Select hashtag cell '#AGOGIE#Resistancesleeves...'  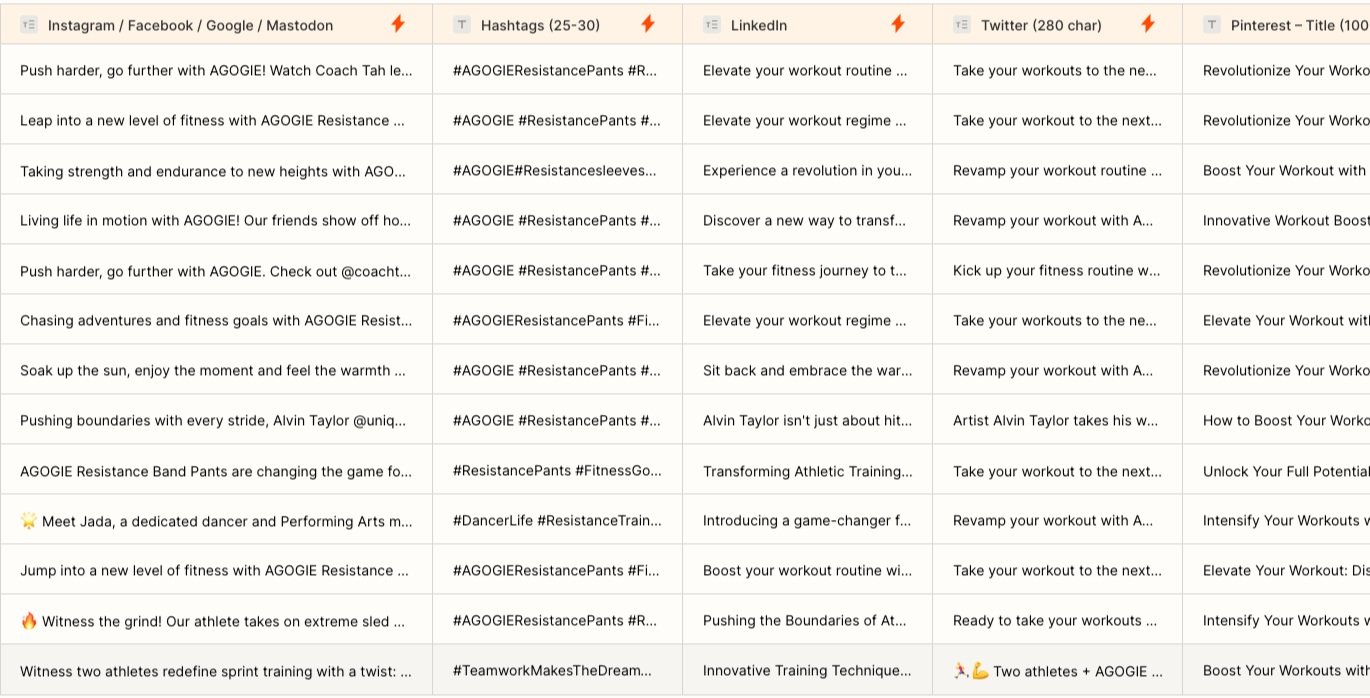[x=557, y=170]
